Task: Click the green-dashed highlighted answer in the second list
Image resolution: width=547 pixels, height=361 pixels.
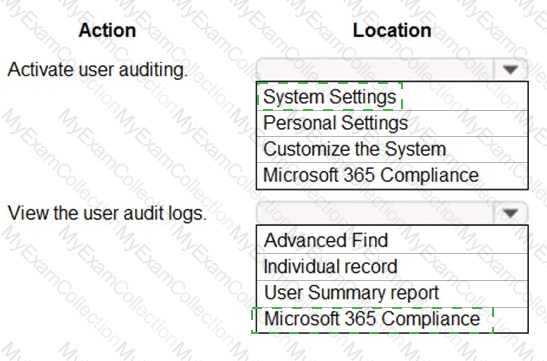Action: click(372, 320)
